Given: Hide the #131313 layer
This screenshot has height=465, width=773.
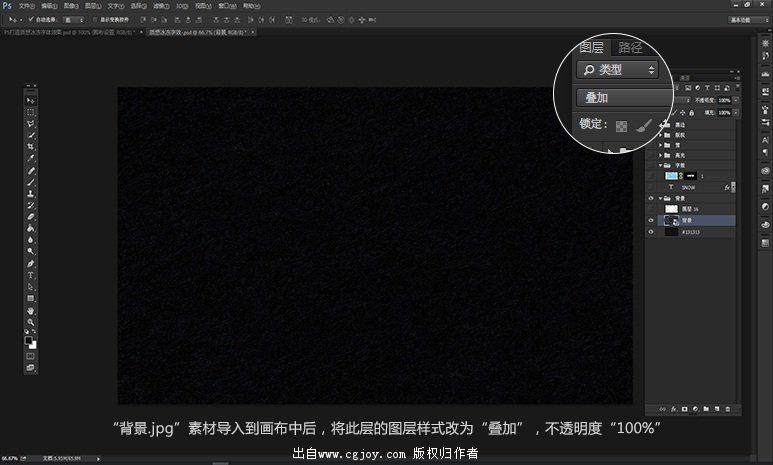Looking at the screenshot, I should click(x=651, y=232).
